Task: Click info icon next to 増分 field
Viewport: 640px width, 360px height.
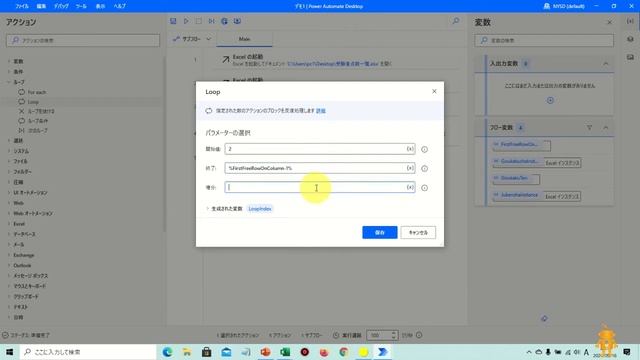Action: pyautogui.click(x=424, y=188)
